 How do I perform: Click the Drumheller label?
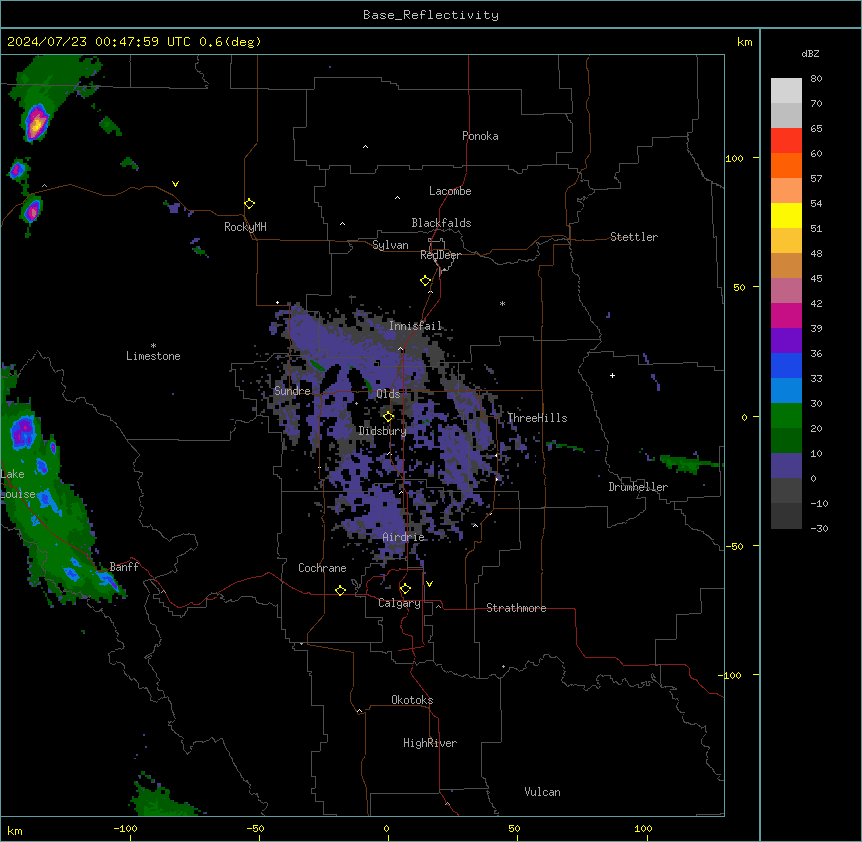pos(638,487)
